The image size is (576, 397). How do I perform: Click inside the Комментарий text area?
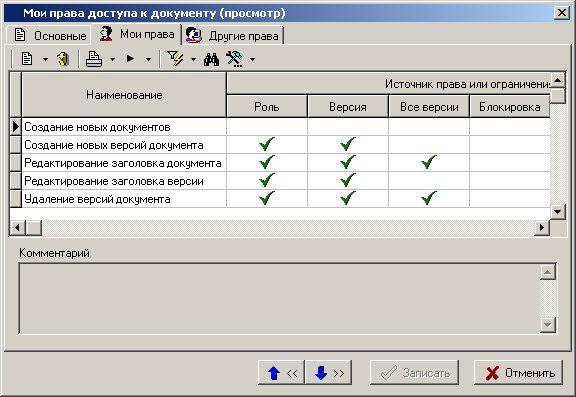pos(279,298)
